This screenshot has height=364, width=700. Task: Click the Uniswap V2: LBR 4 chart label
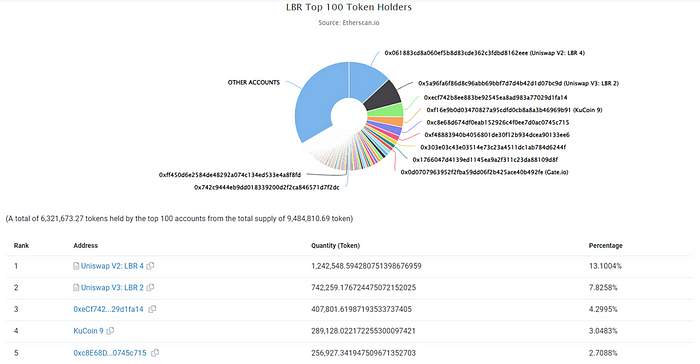(x=484, y=53)
